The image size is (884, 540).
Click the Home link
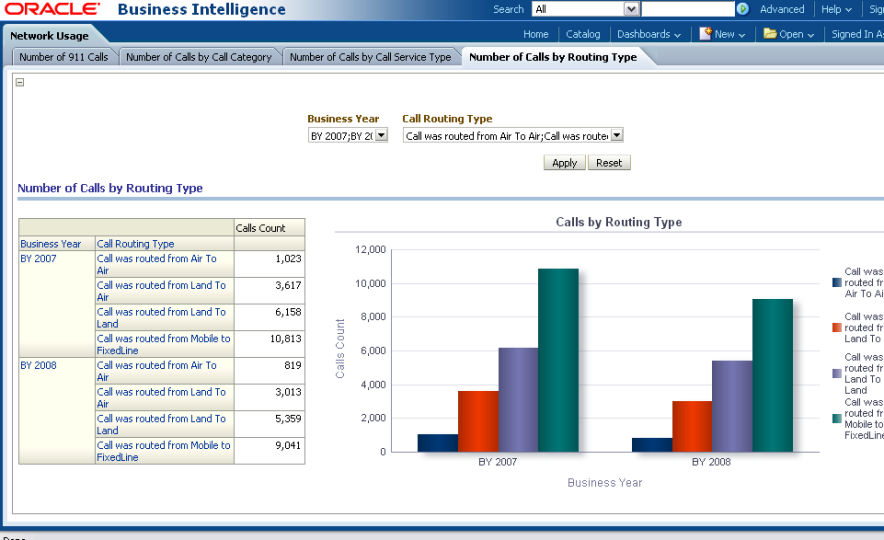pyautogui.click(x=536, y=34)
